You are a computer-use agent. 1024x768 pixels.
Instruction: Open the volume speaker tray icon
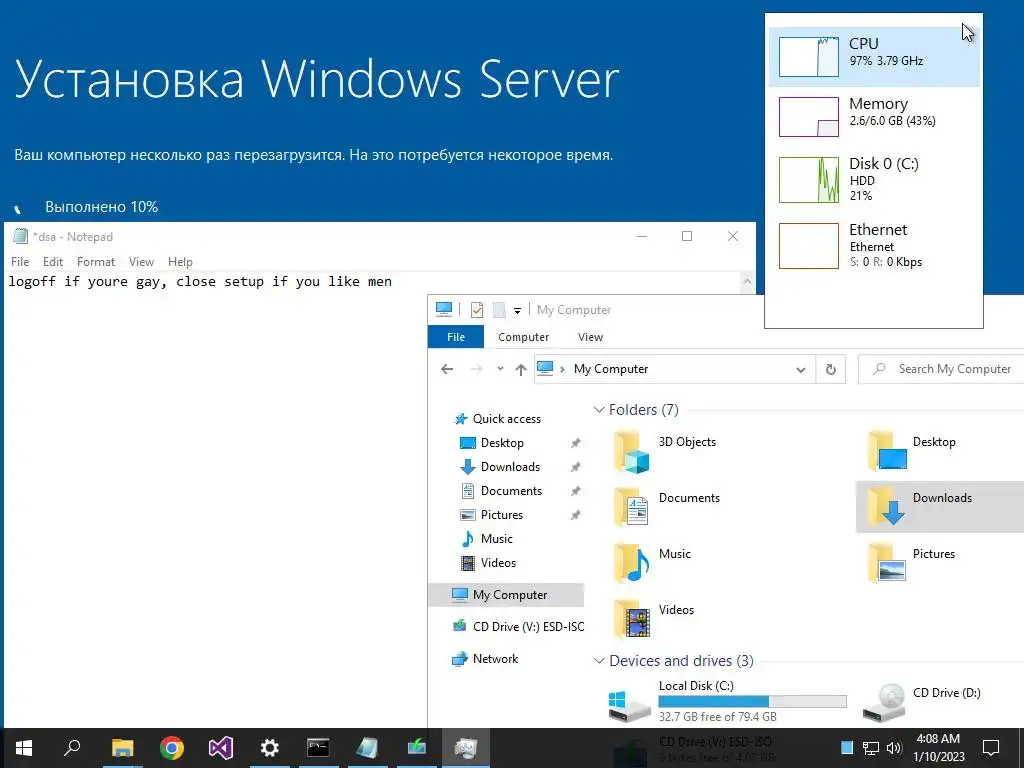[x=894, y=748]
